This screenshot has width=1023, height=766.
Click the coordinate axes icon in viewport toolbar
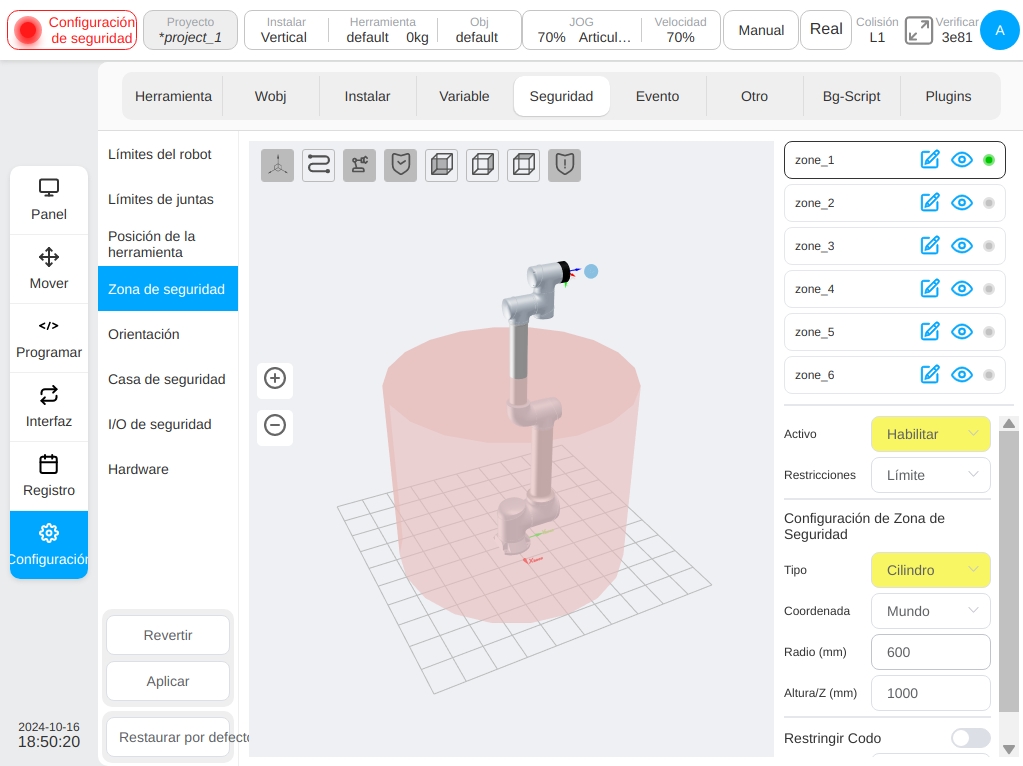277,164
